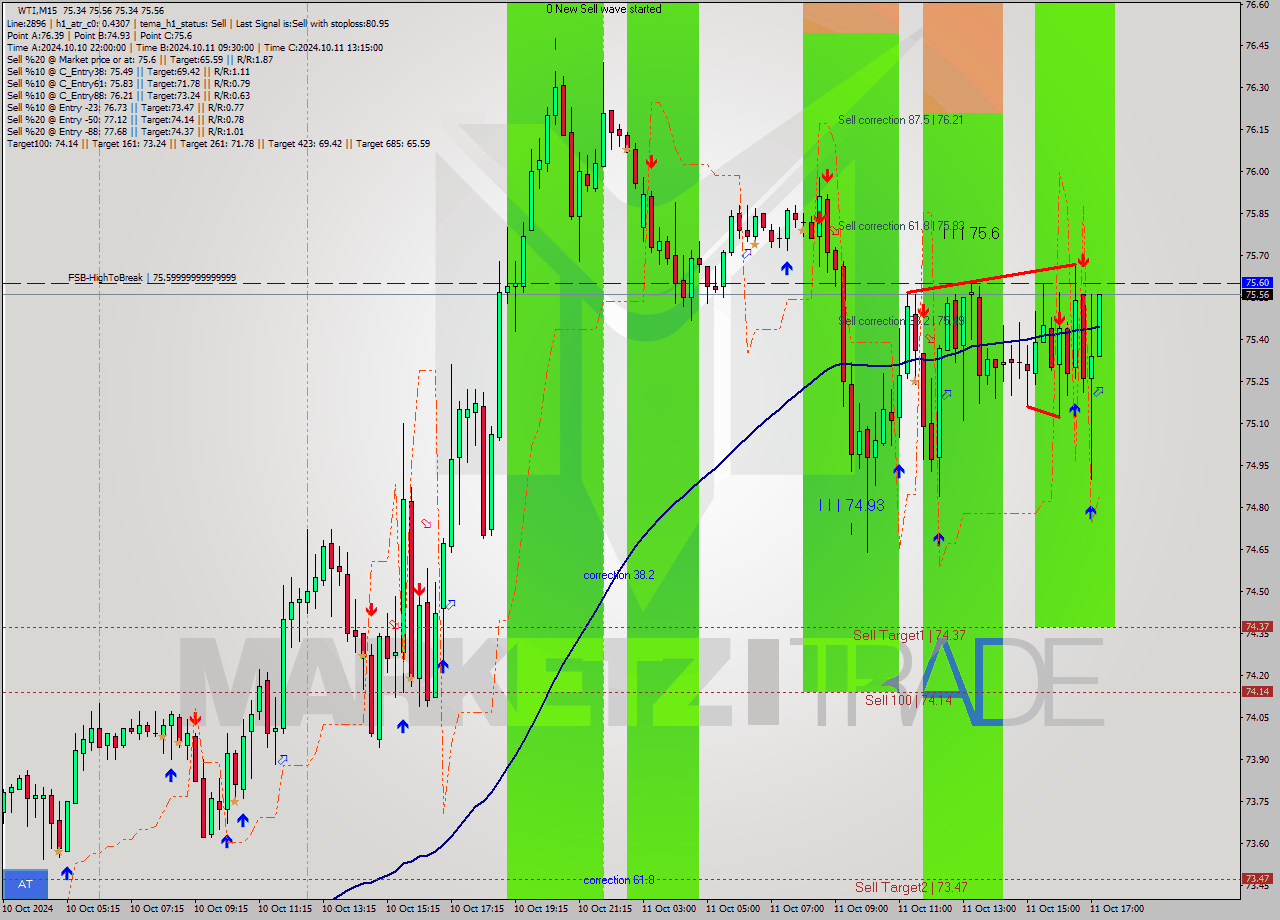Image resolution: width=1280 pixels, height=920 pixels.
Task: Click the '11 Oct 03:00' time label
Action: coord(669,909)
